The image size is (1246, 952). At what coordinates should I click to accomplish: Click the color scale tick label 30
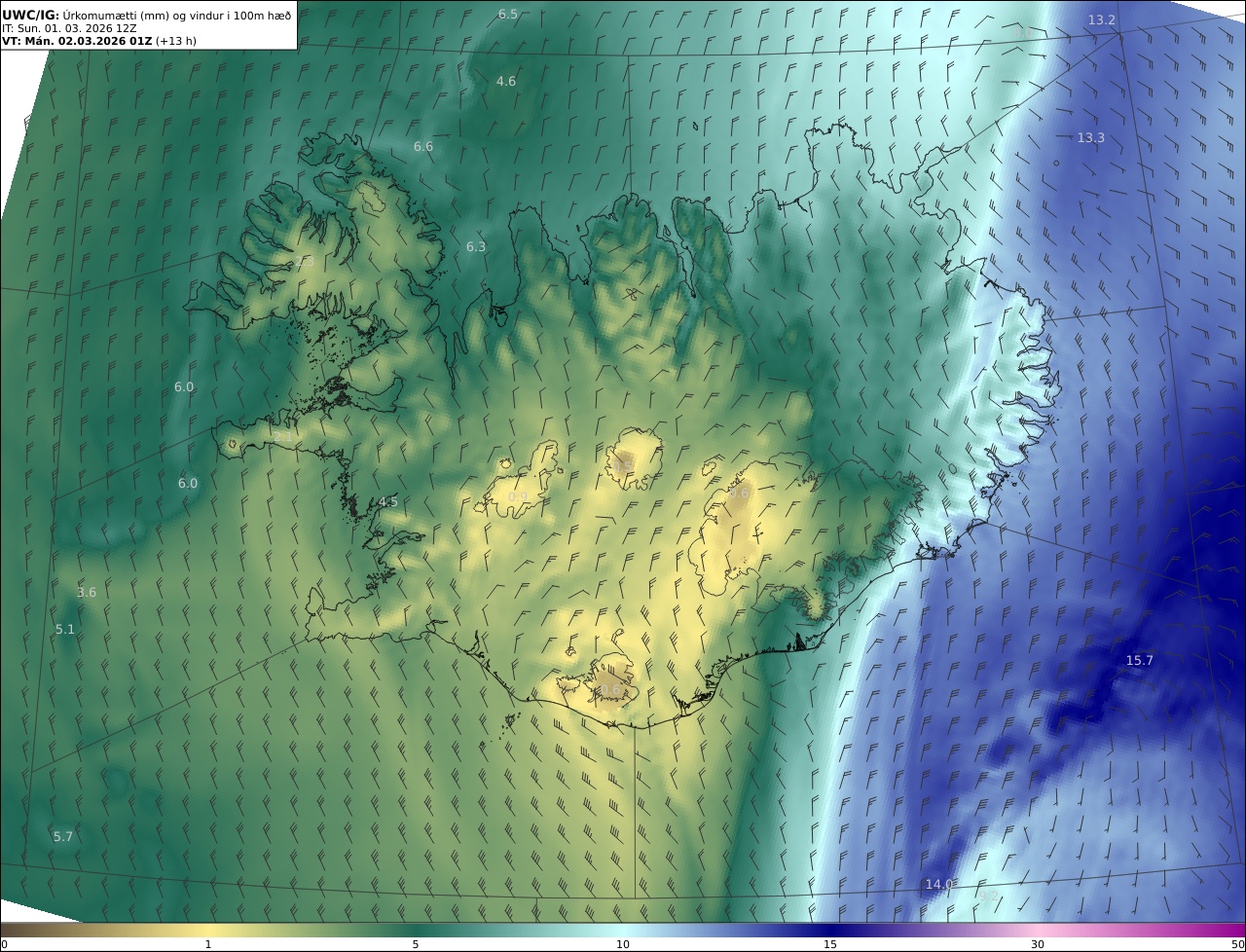1038,944
